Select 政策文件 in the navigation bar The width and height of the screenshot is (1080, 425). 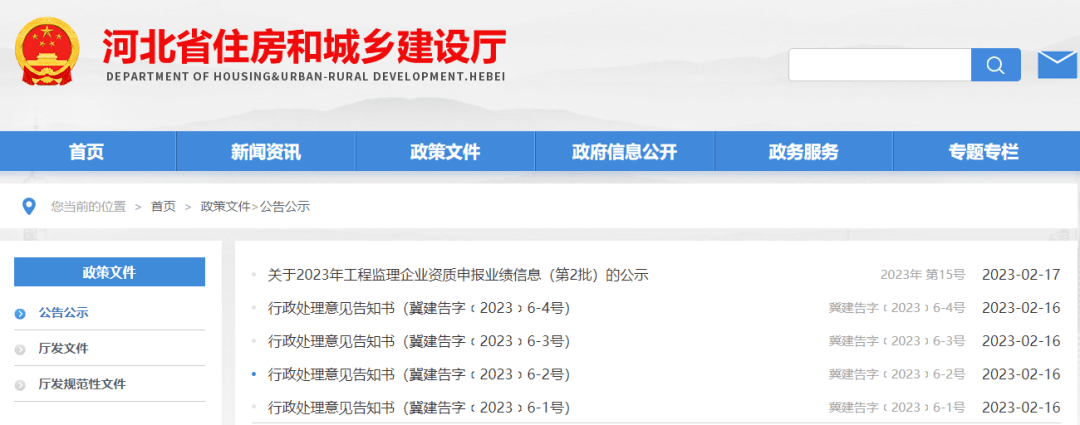pos(445,152)
